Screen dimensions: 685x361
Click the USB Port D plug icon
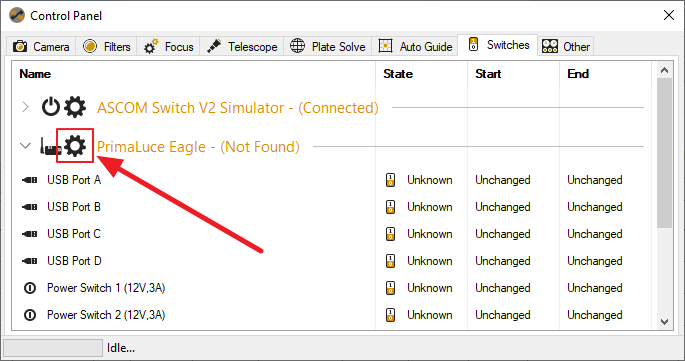(x=30, y=261)
